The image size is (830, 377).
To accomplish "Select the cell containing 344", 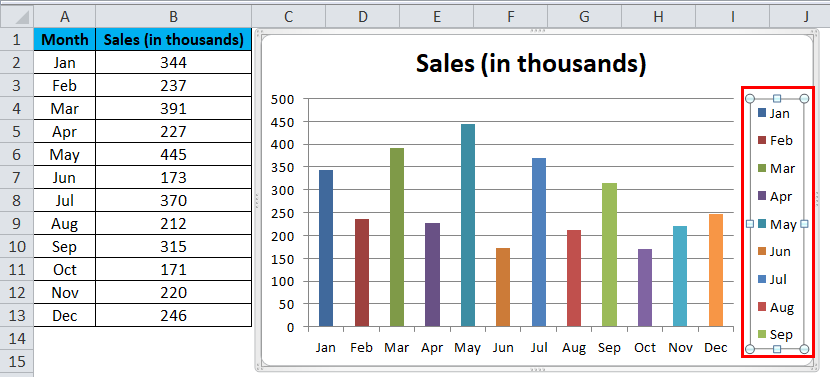I will tap(174, 62).
